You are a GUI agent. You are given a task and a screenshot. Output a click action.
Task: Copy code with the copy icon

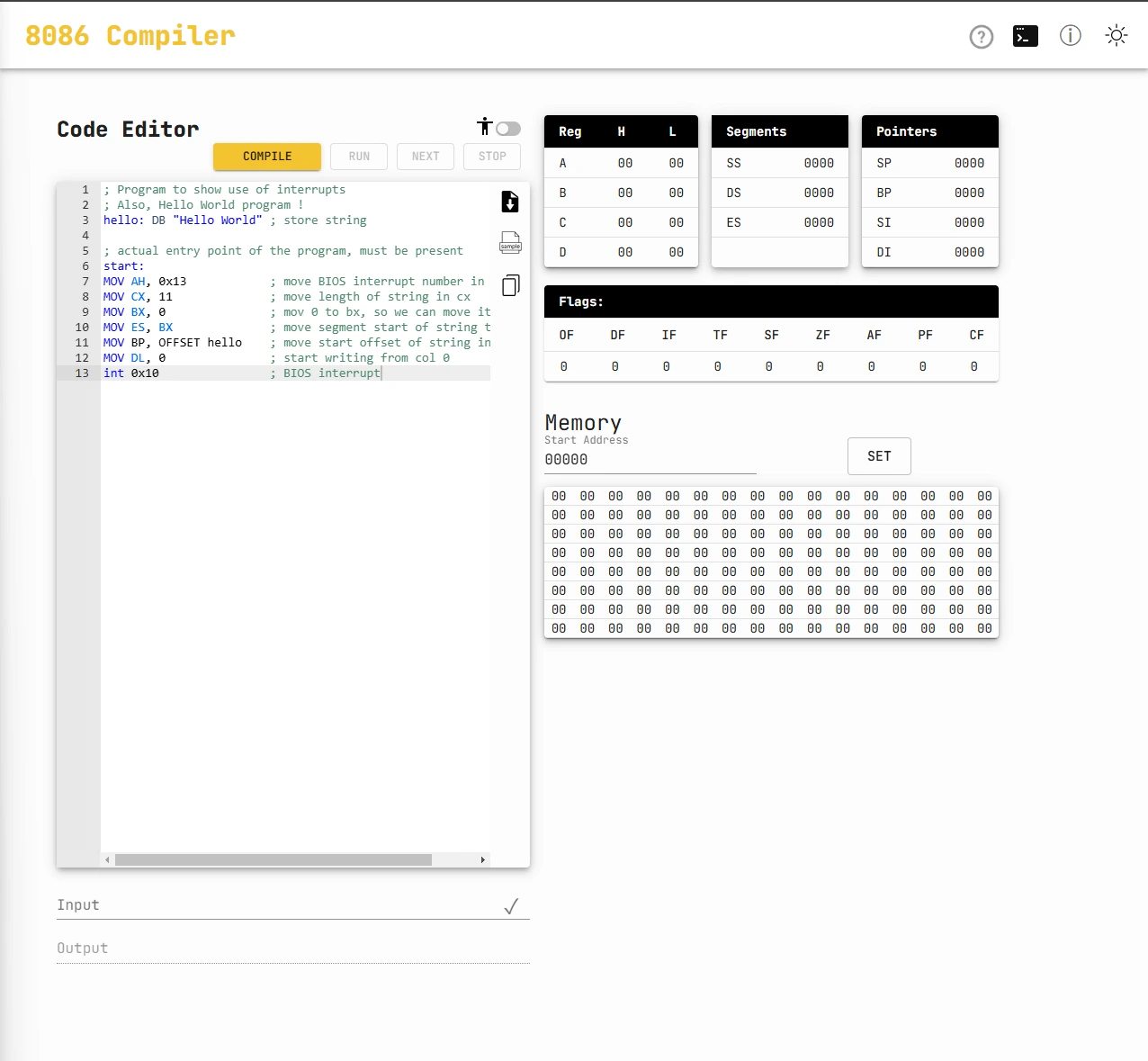(x=510, y=284)
